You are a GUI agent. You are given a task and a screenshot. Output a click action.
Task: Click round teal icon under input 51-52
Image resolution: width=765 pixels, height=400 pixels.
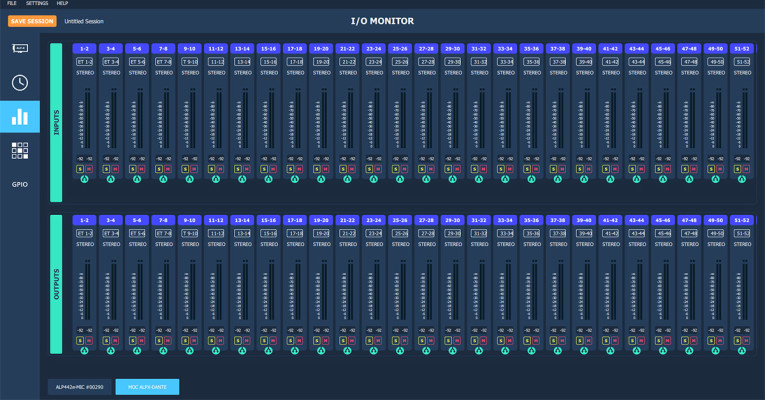point(741,180)
